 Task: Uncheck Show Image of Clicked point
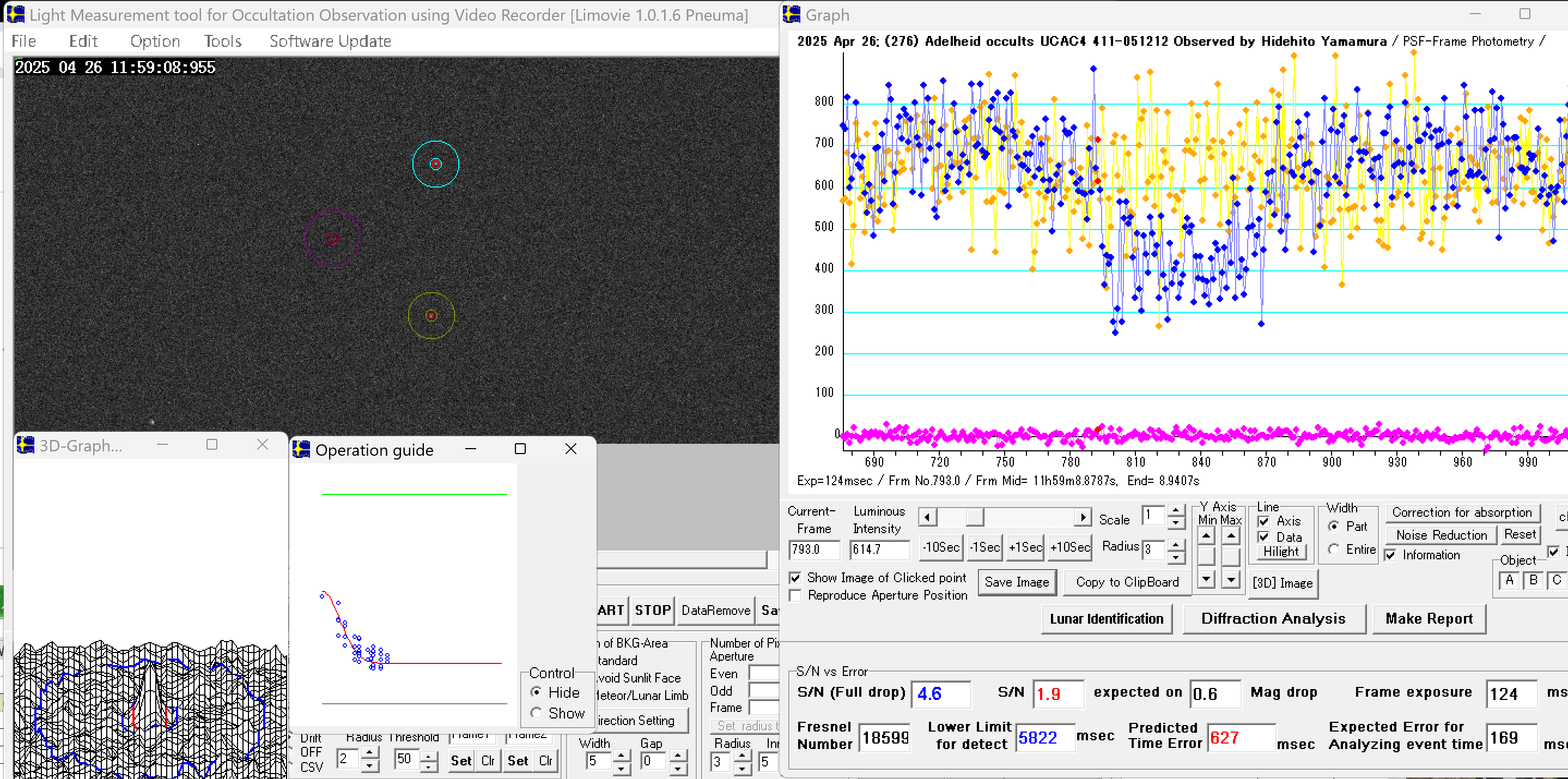[795, 577]
